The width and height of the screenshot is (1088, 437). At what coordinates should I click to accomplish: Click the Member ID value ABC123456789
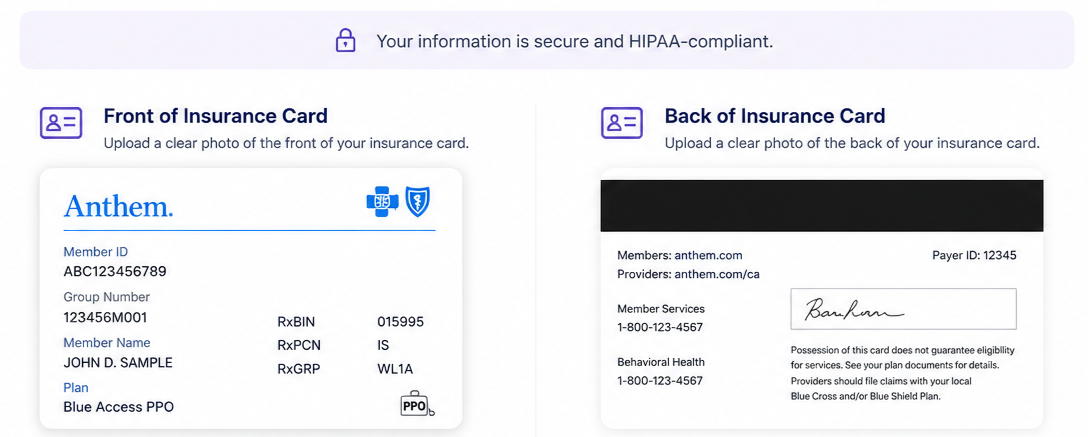pos(115,271)
